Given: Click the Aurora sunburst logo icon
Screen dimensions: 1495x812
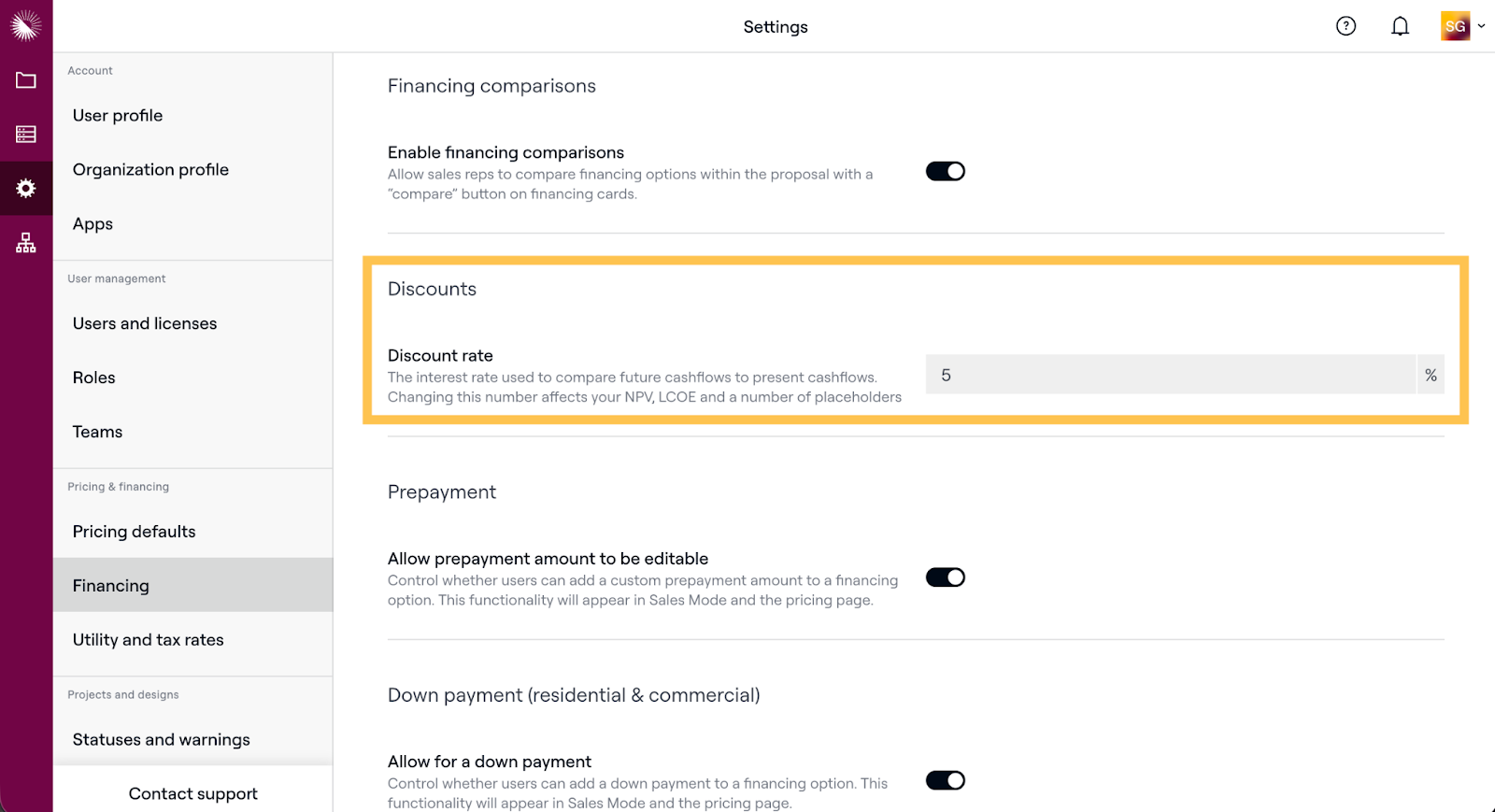Looking at the screenshot, I should (x=25, y=25).
